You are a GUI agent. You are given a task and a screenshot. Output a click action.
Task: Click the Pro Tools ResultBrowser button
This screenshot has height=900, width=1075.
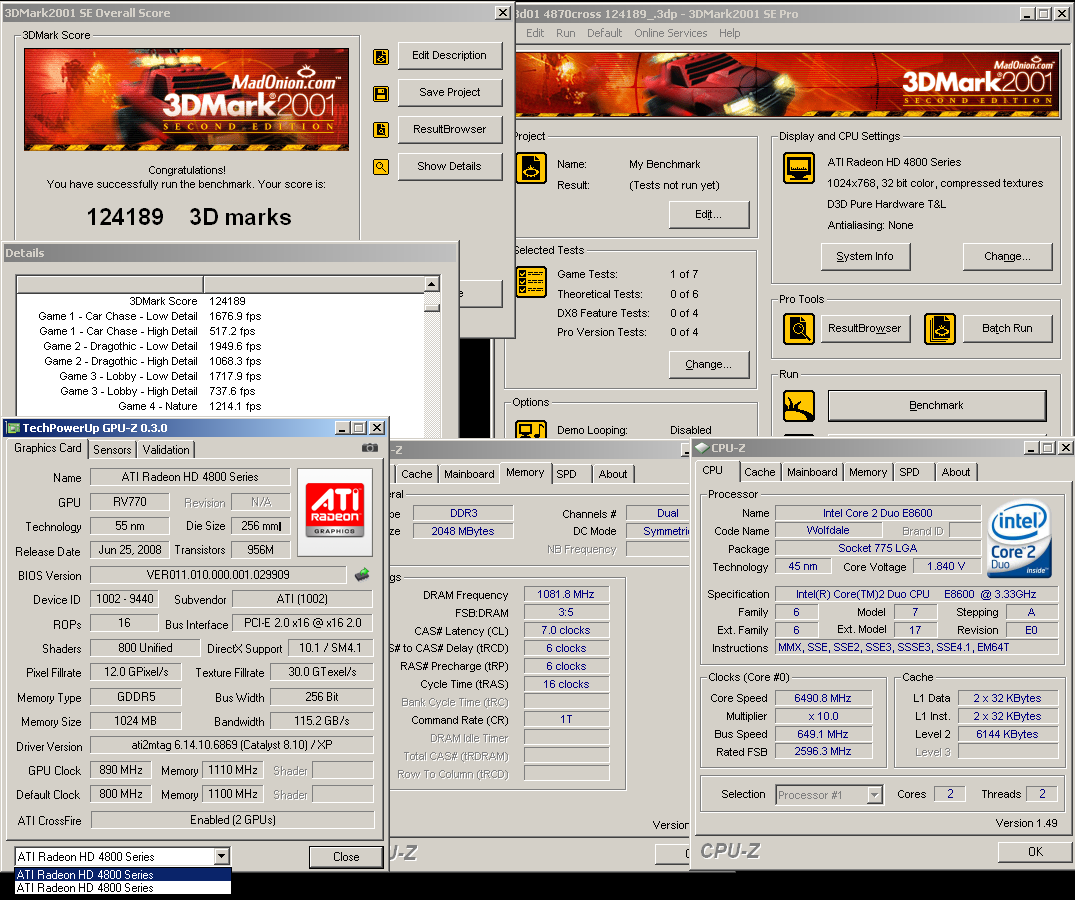point(865,328)
